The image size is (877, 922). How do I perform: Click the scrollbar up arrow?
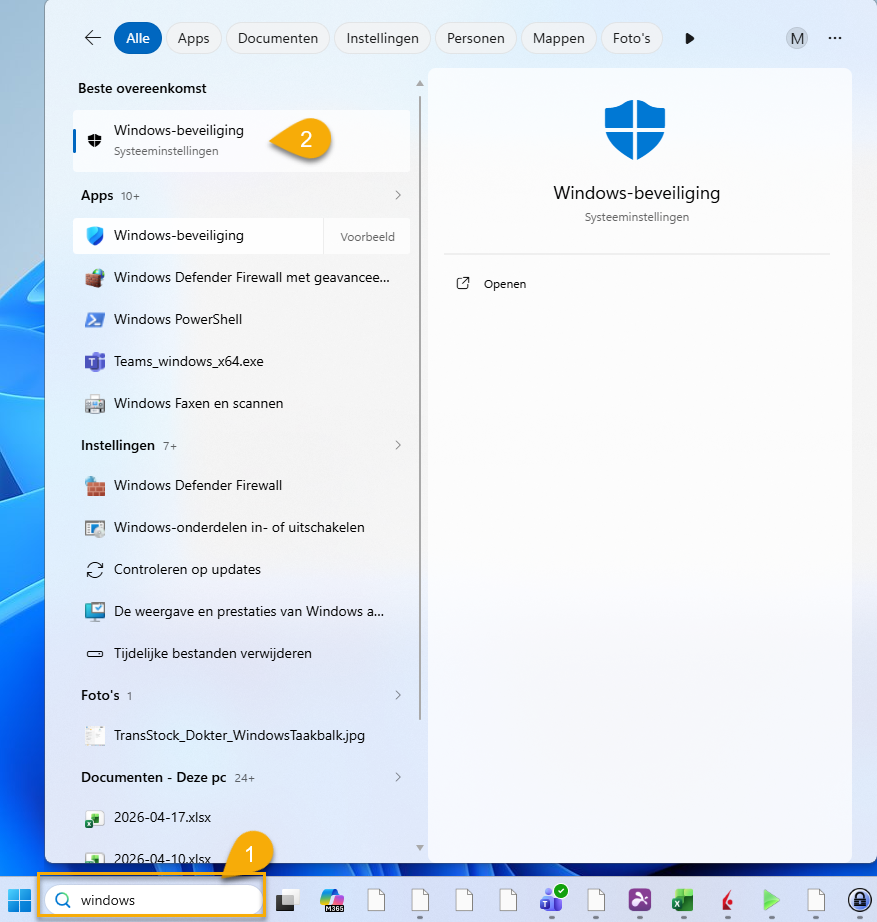[x=420, y=83]
